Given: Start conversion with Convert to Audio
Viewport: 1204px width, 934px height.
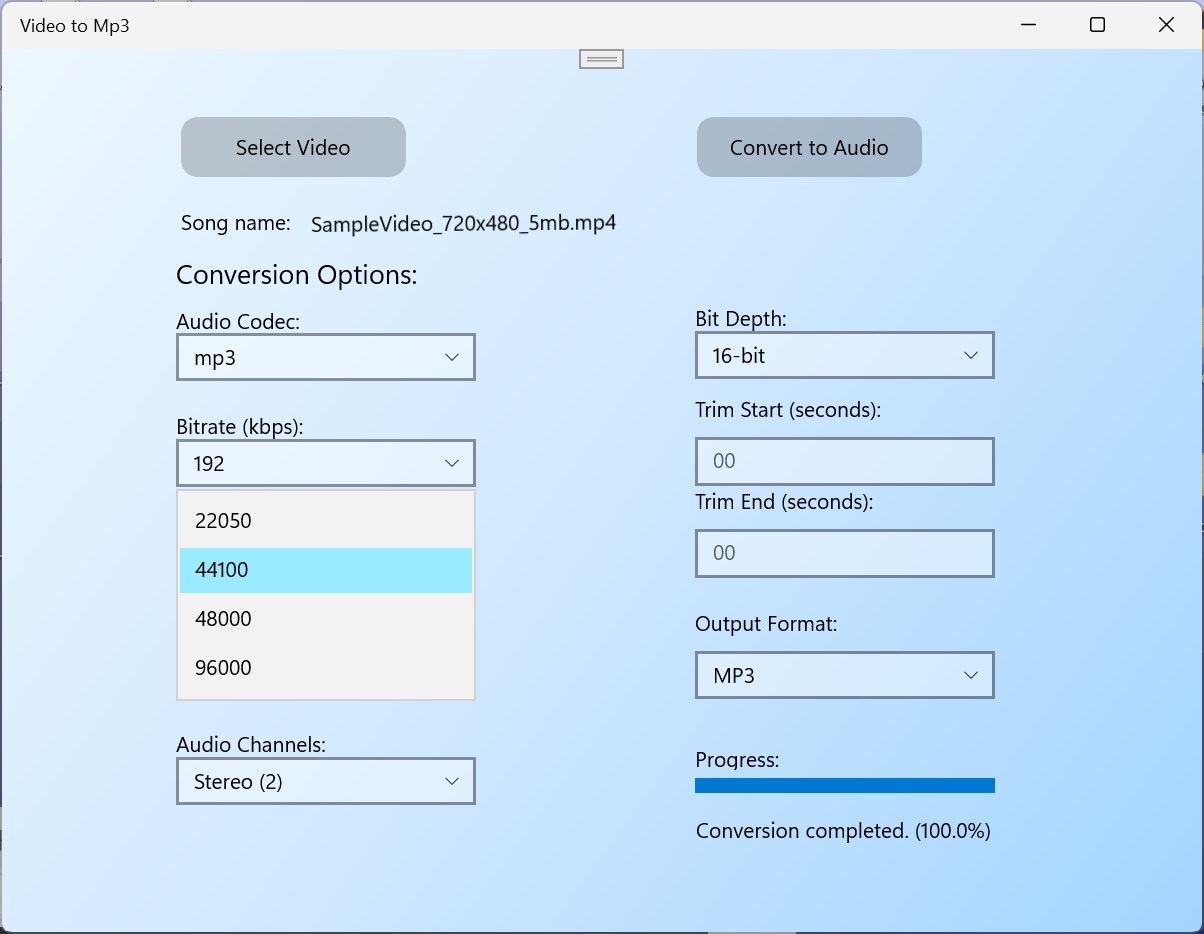Looking at the screenshot, I should click(809, 147).
